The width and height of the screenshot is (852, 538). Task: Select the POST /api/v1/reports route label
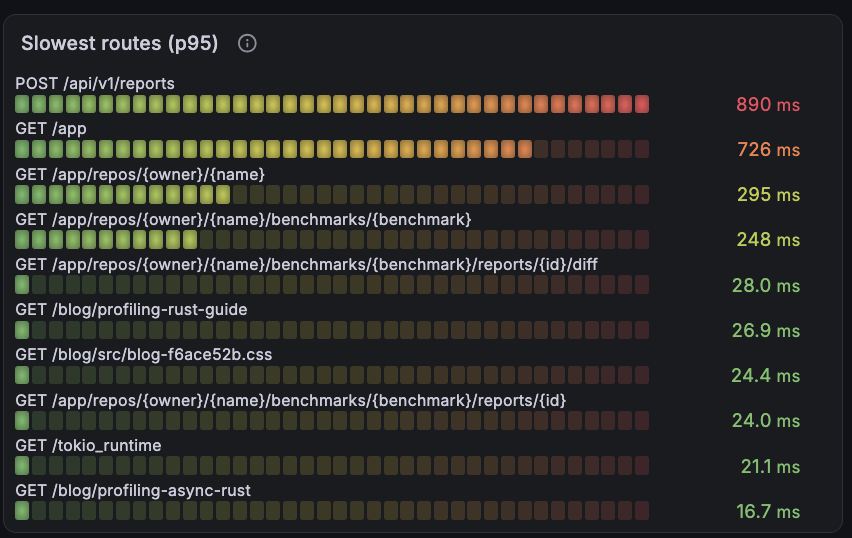(95, 83)
